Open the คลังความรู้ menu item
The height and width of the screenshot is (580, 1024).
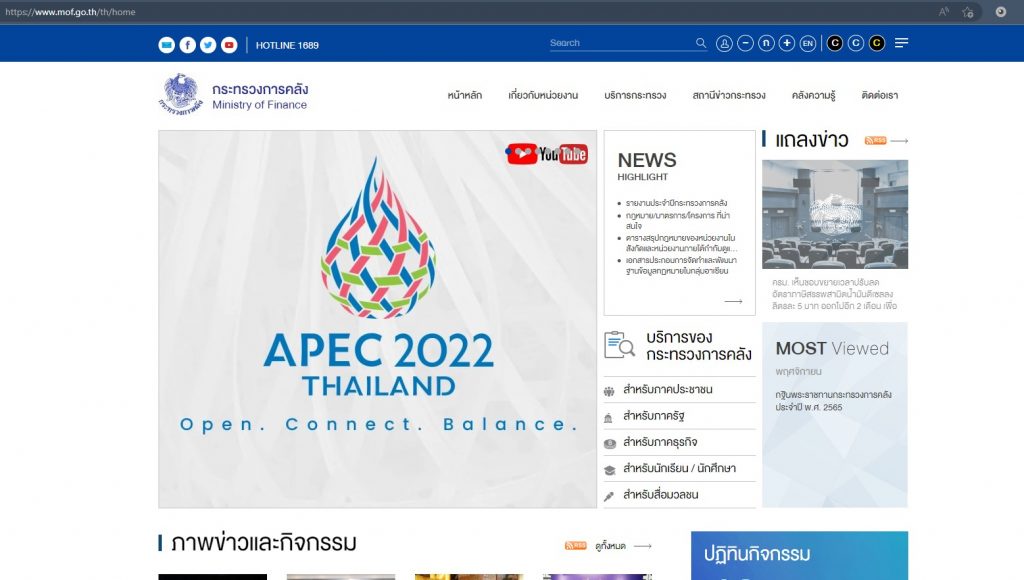(x=813, y=95)
